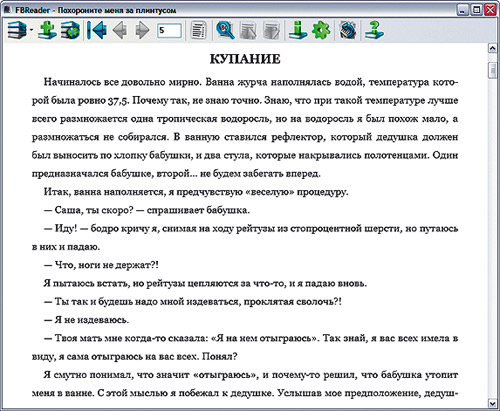Image resolution: width=500 pixels, height=411 pixels.
Task: Show the table of contents
Action: pos(199,30)
